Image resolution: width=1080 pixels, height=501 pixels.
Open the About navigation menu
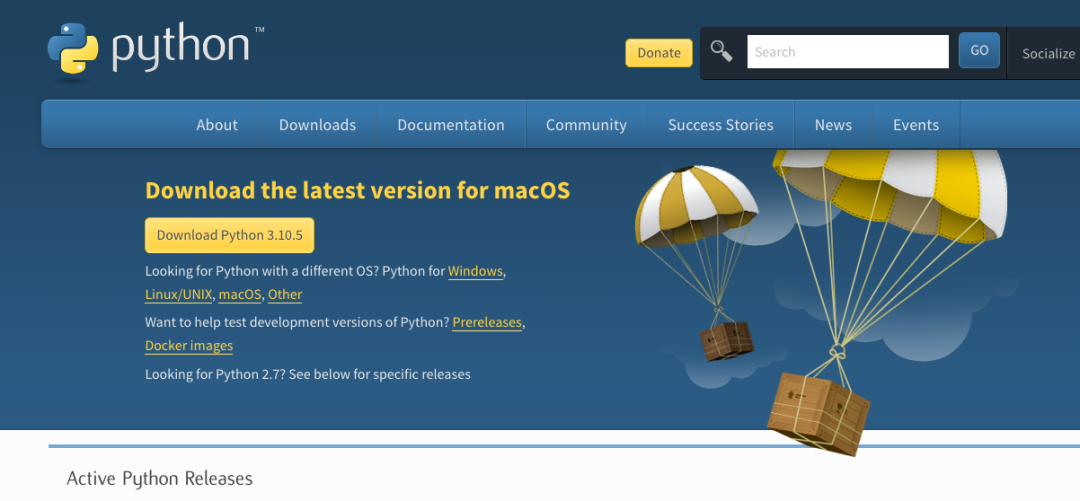217,125
